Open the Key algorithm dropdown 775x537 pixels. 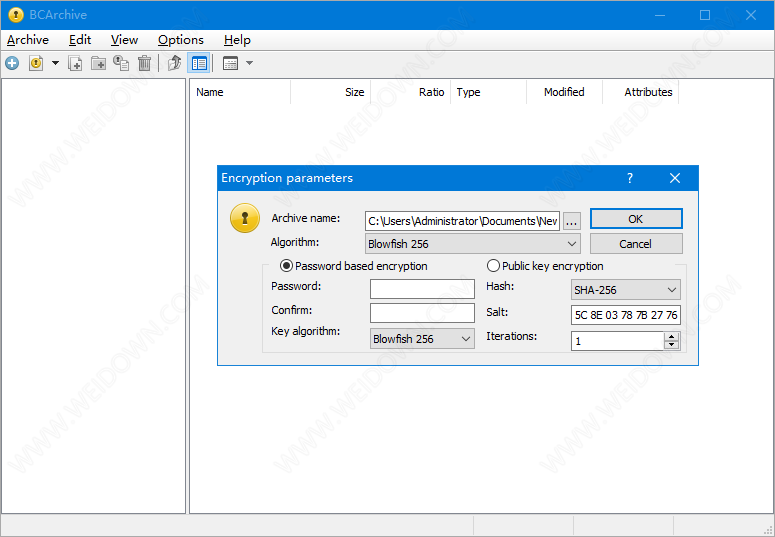422,339
